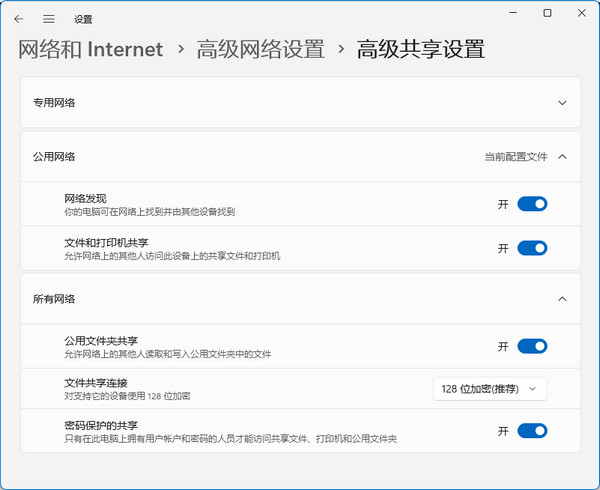Click description 允许网络上的其他人访问此设备上的共享文件和打印机
The width and height of the screenshot is (600, 490).
172,256
